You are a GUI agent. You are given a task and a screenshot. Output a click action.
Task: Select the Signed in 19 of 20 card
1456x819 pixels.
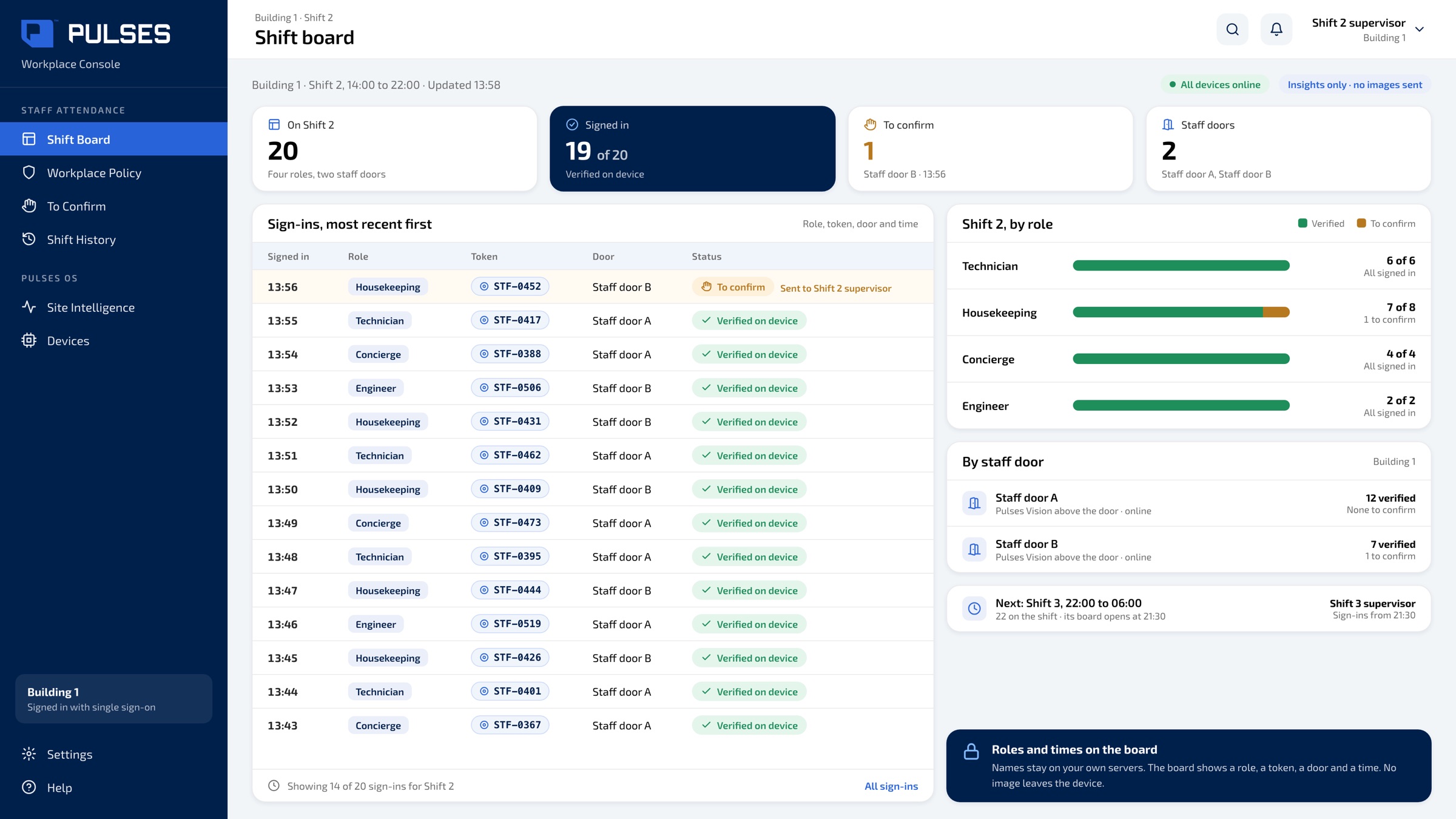coord(692,149)
